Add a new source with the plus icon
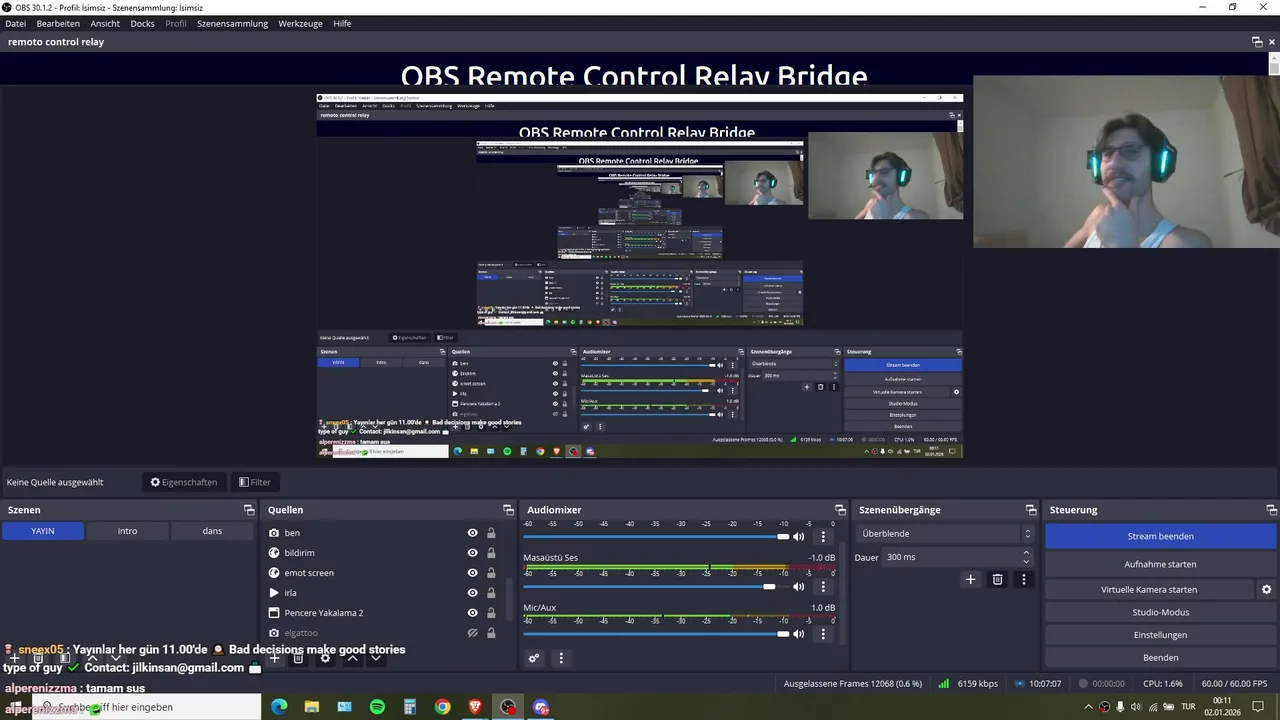The height and width of the screenshot is (720, 1280). click(x=274, y=658)
